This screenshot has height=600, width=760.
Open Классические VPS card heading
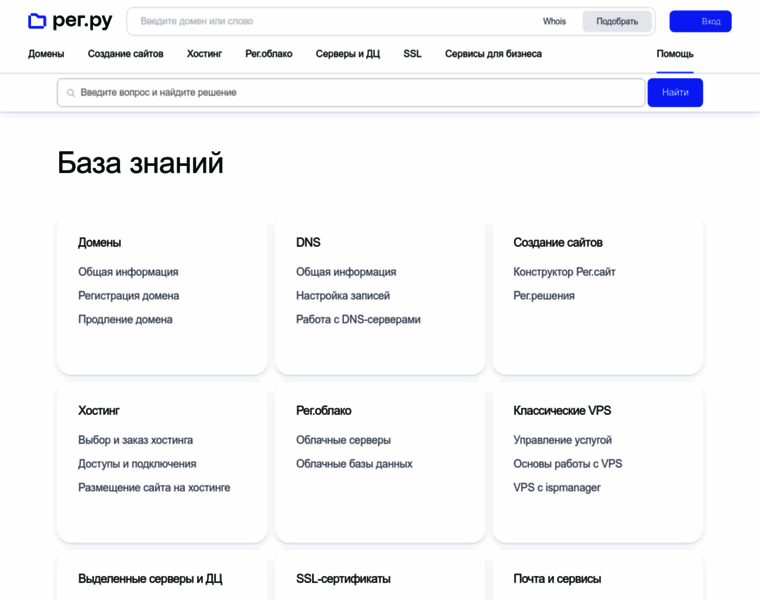(x=562, y=411)
